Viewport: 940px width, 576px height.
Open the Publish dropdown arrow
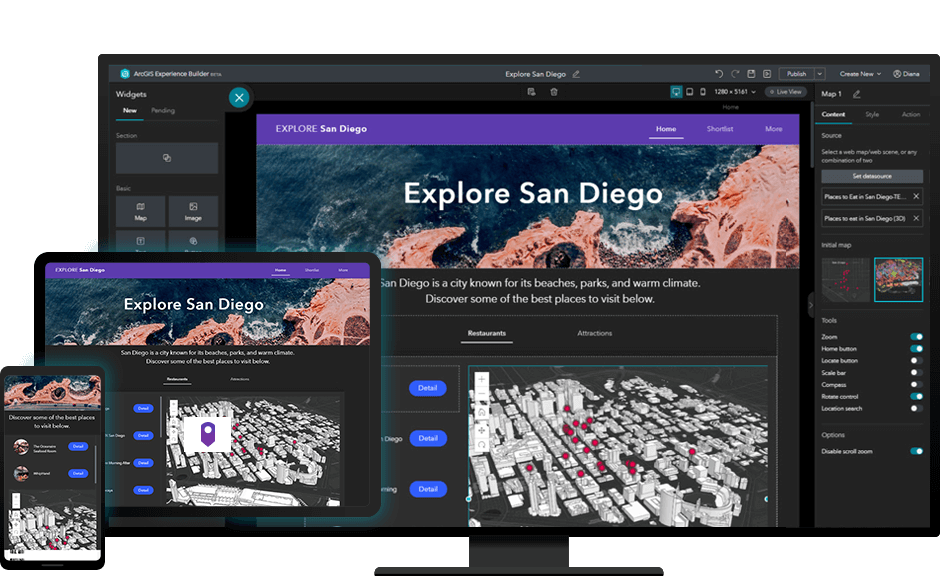click(820, 73)
